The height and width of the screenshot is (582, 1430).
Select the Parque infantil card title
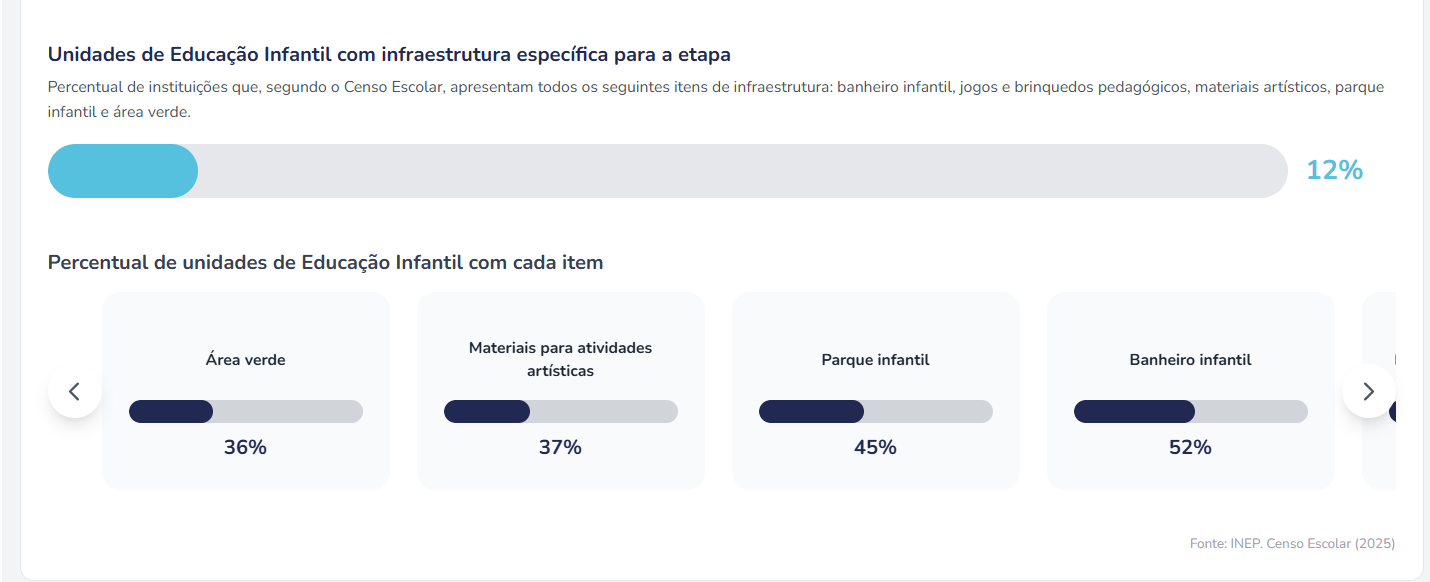coord(875,360)
